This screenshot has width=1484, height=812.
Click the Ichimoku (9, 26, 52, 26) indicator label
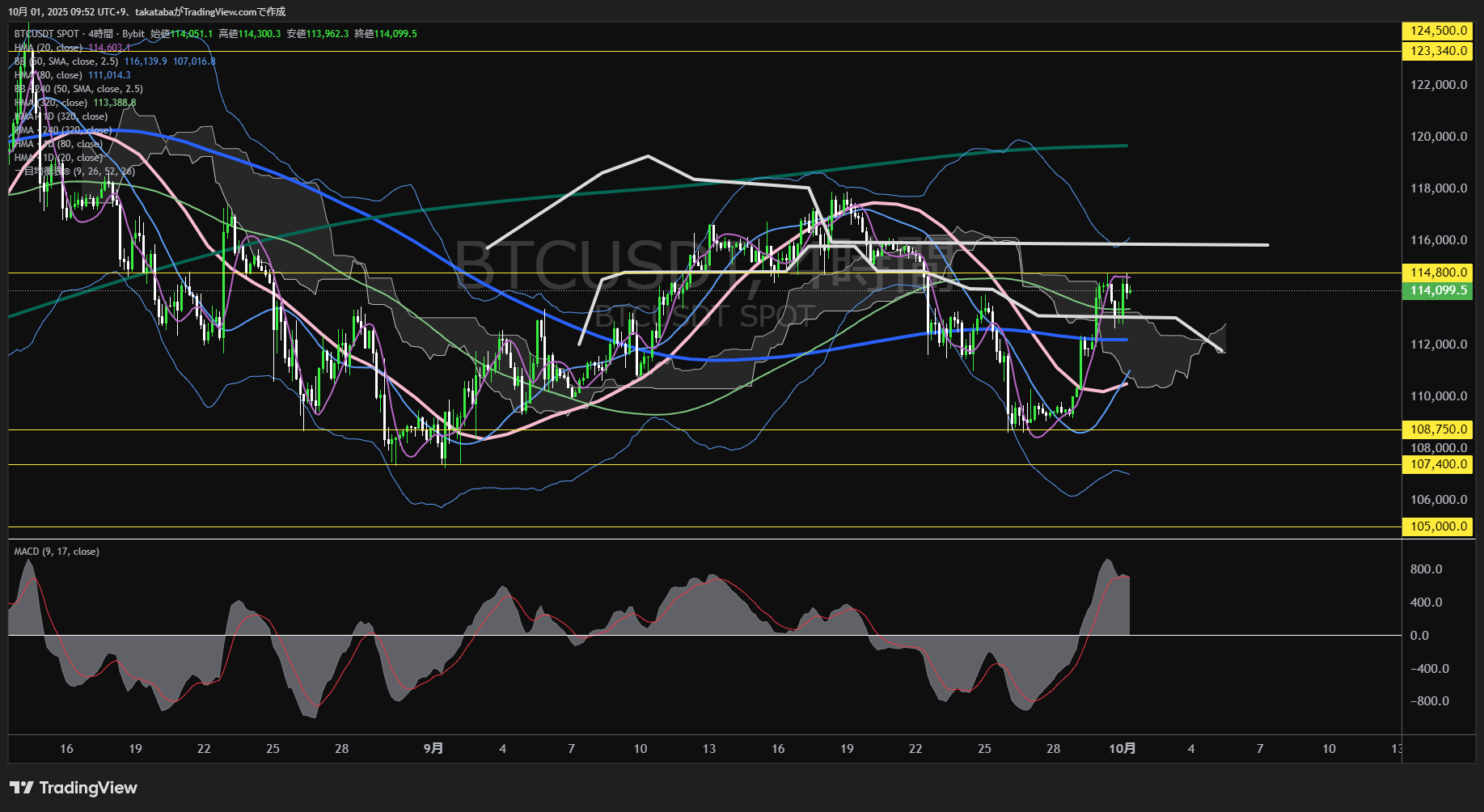point(74,171)
